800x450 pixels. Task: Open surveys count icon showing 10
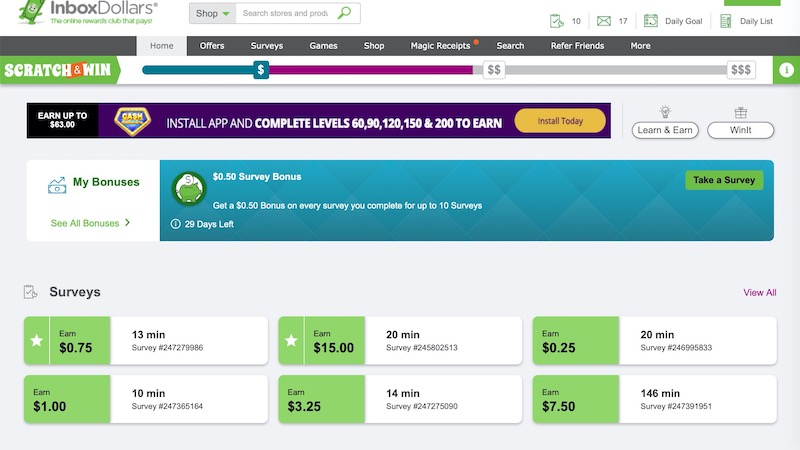pyautogui.click(x=556, y=21)
